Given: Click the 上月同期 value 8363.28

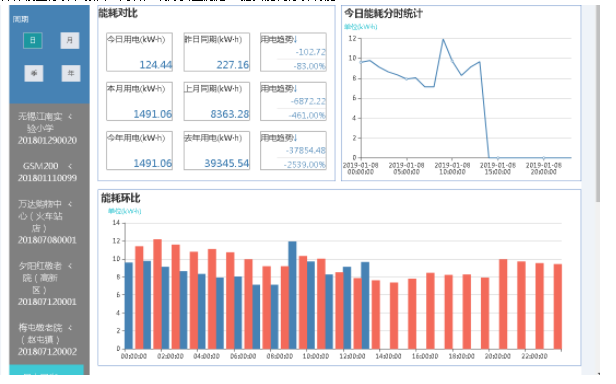Looking at the screenshot, I should 229,114.
